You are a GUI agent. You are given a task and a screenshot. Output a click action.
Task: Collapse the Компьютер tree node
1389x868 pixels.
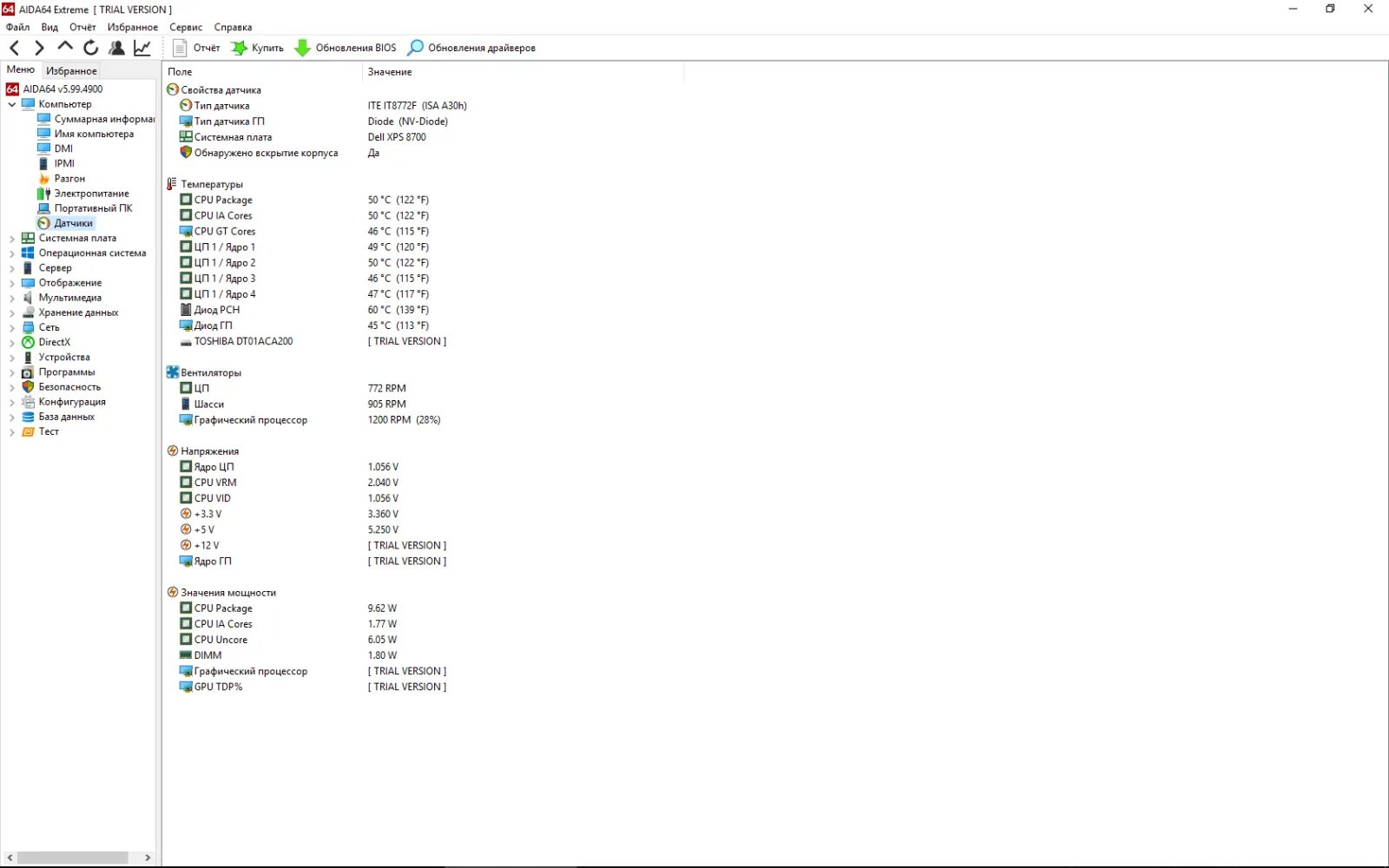pos(12,104)
